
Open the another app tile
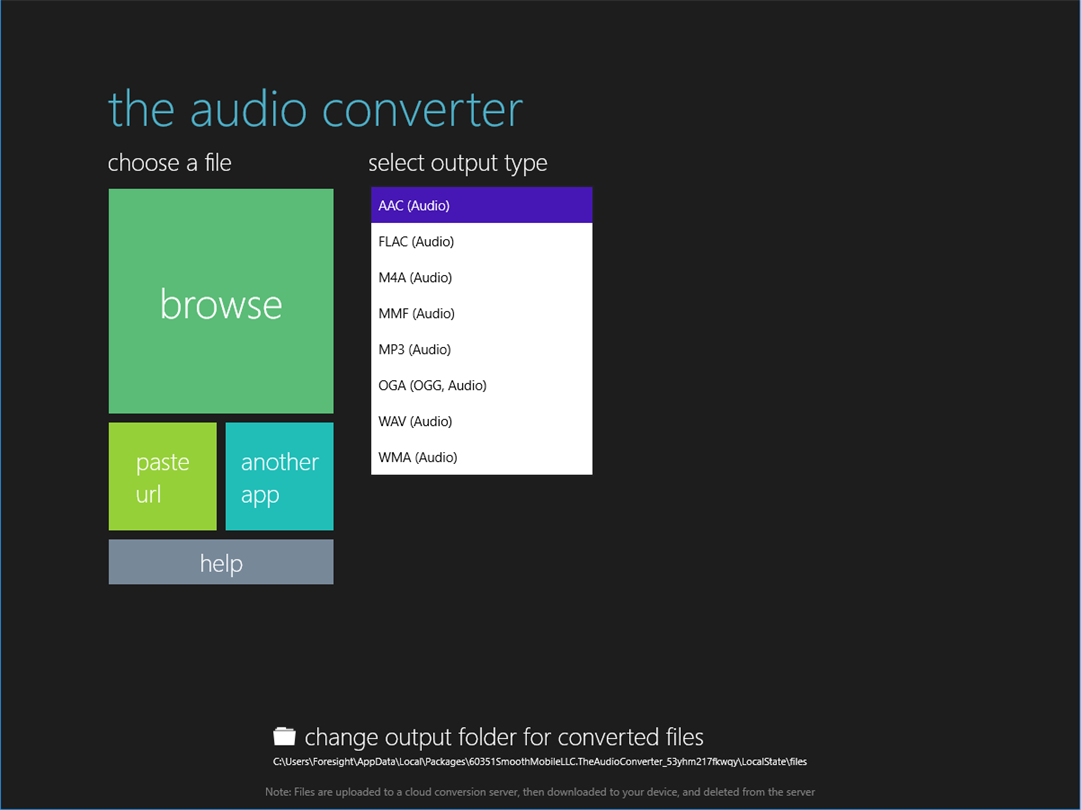point(279,476)
